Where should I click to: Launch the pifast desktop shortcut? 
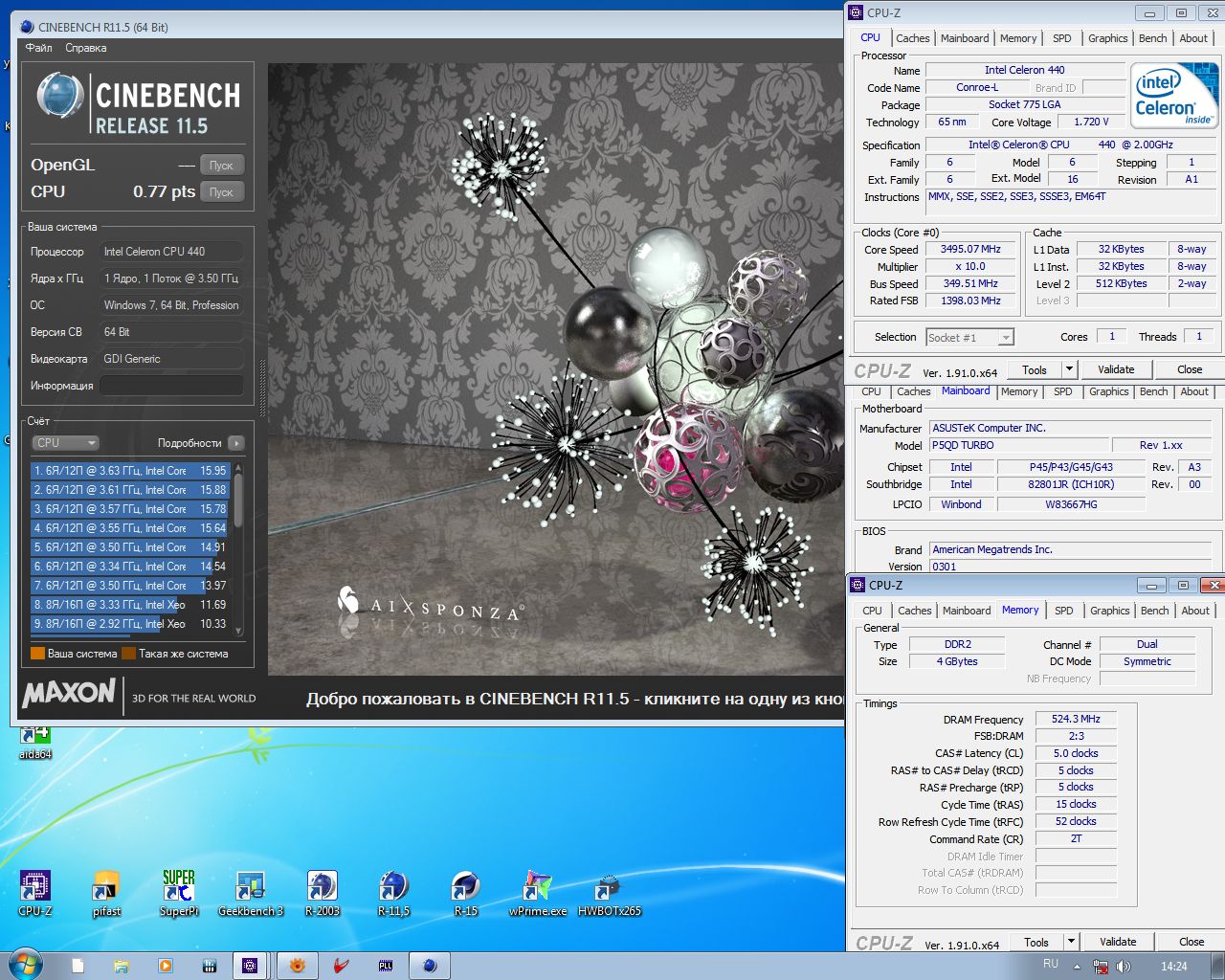(106, 892)
